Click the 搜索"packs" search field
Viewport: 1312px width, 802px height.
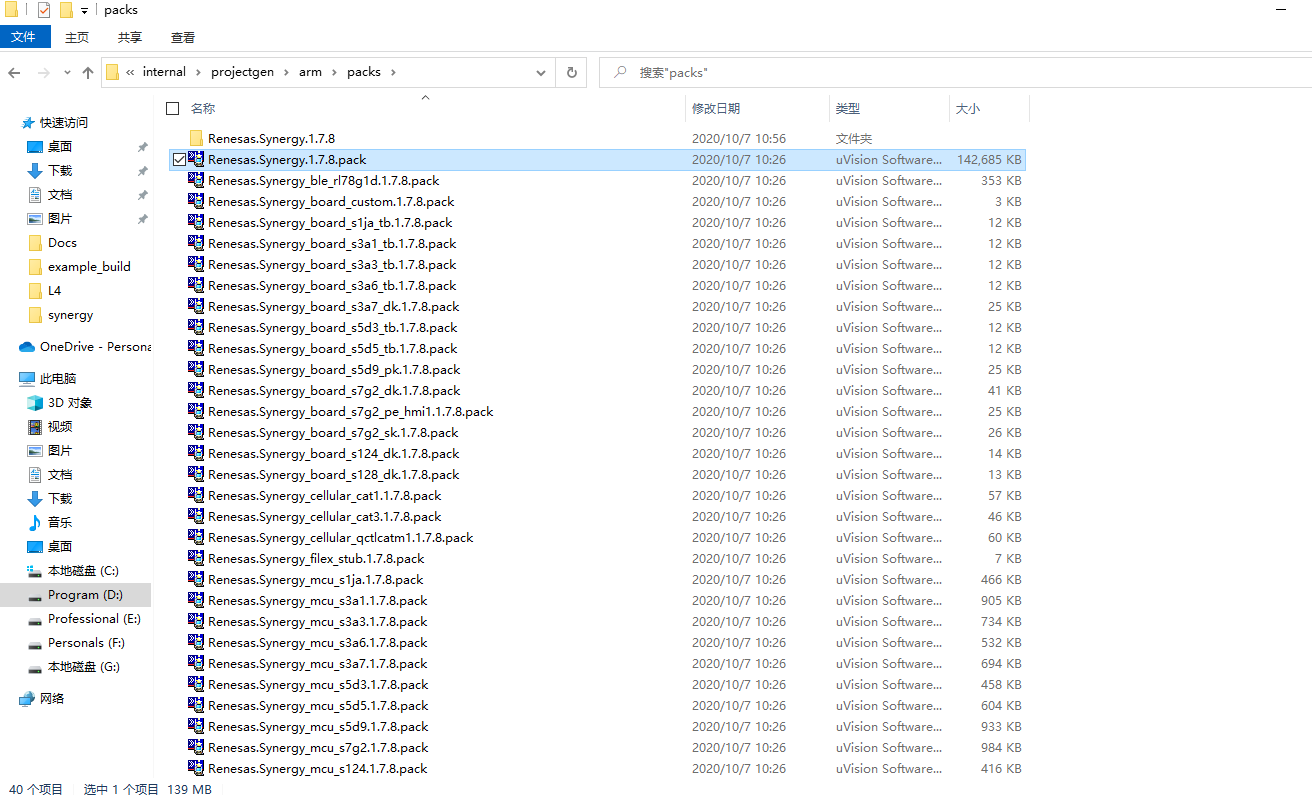(955, 72)
